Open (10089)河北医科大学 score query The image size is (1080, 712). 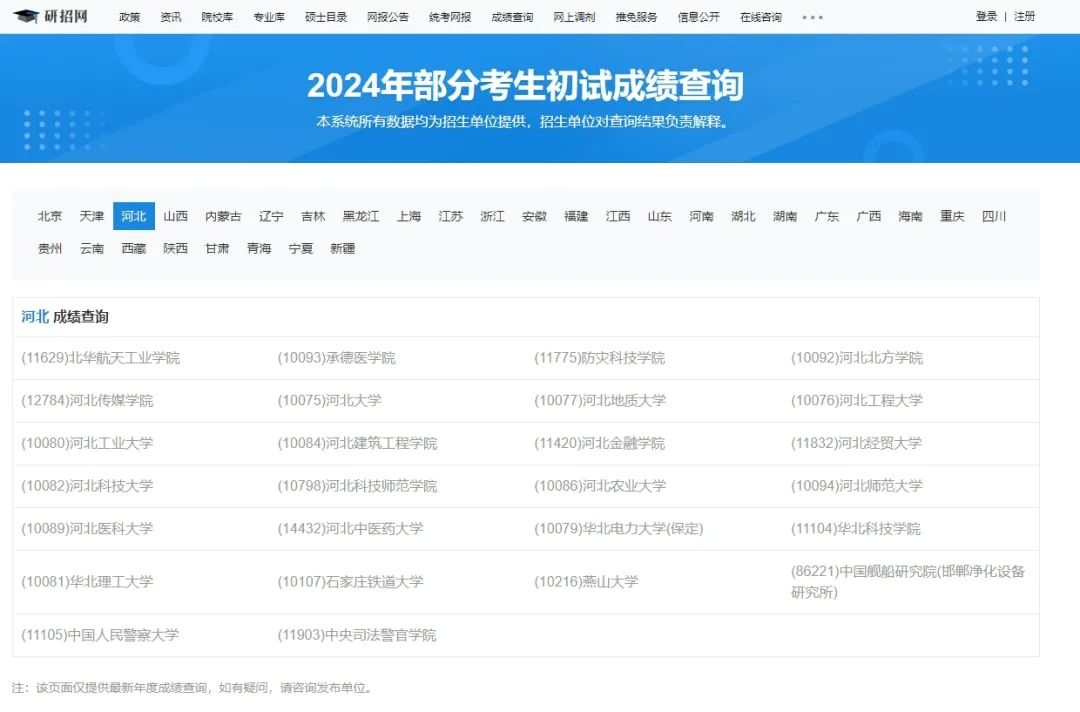(87, 529)
